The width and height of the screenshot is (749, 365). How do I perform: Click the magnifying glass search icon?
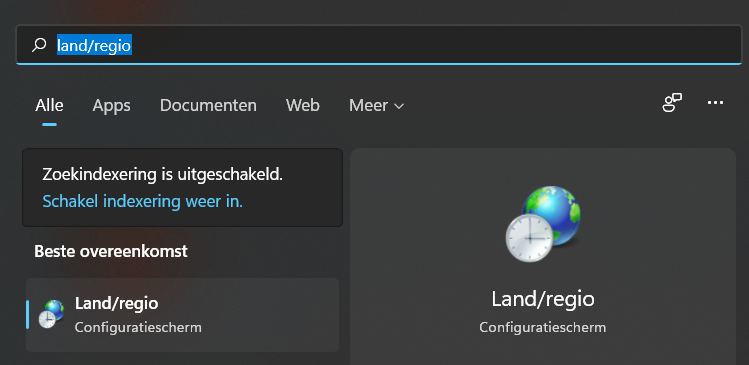[x=39, y=45]
